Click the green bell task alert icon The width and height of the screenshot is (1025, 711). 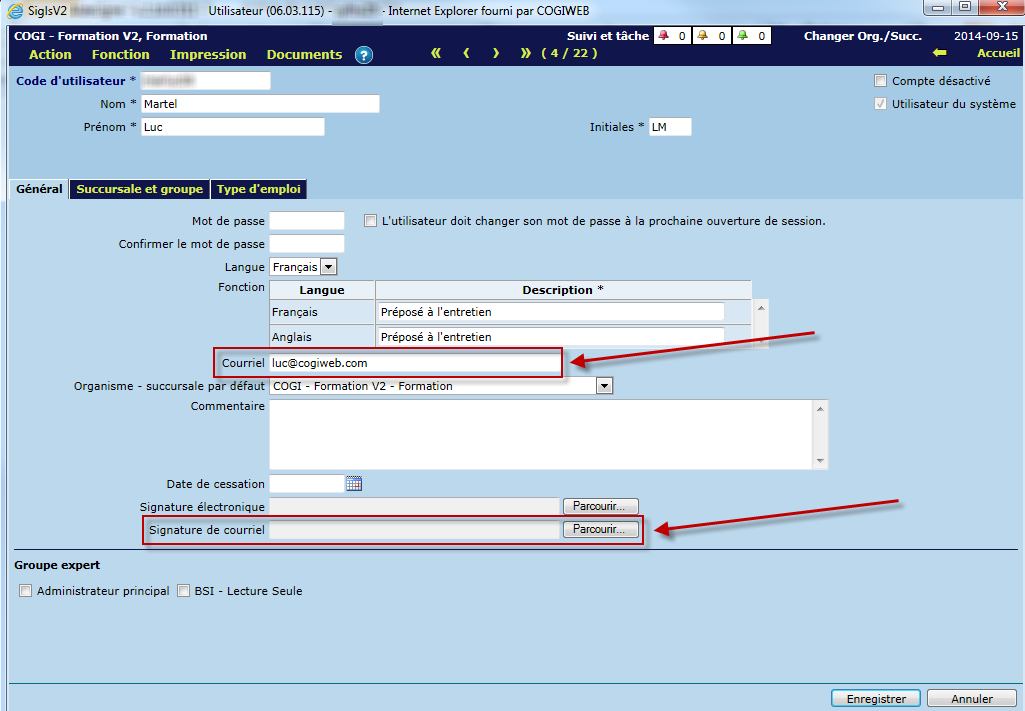click(743, 36)
